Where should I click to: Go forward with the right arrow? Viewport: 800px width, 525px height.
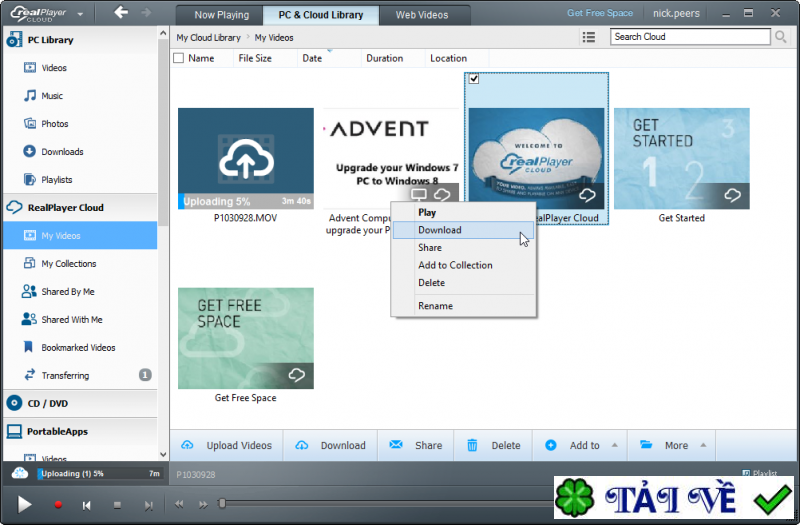tap(146, 12)
